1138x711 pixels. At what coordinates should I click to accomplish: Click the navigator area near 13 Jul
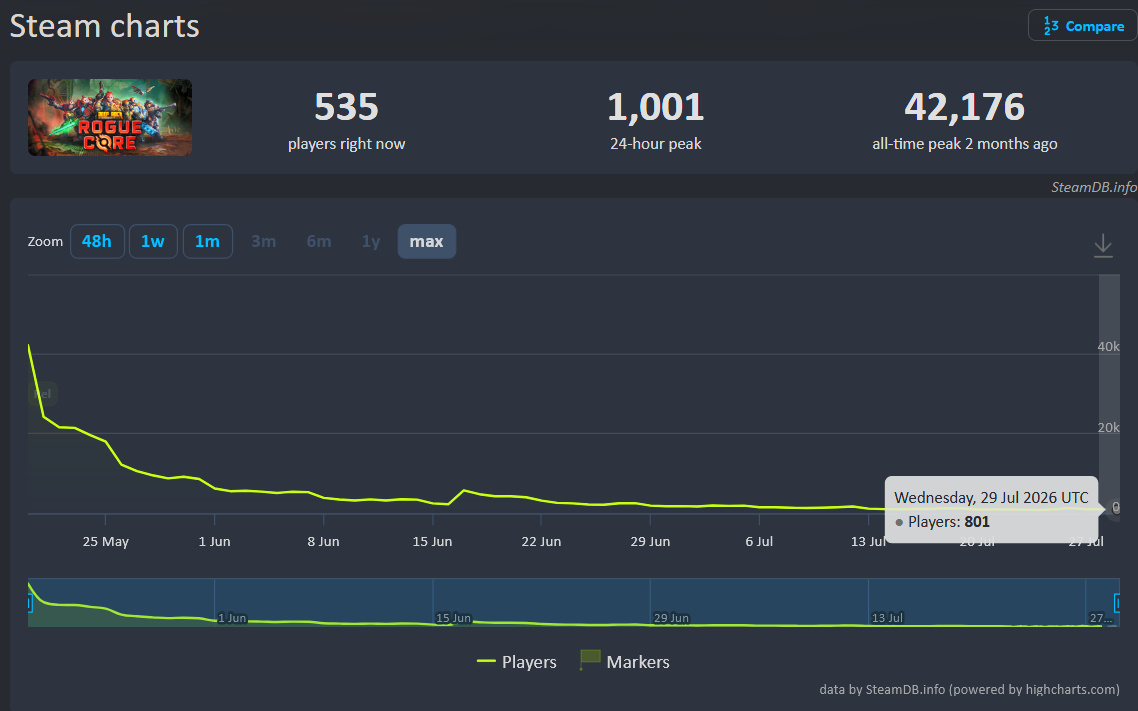coord(887,618)
